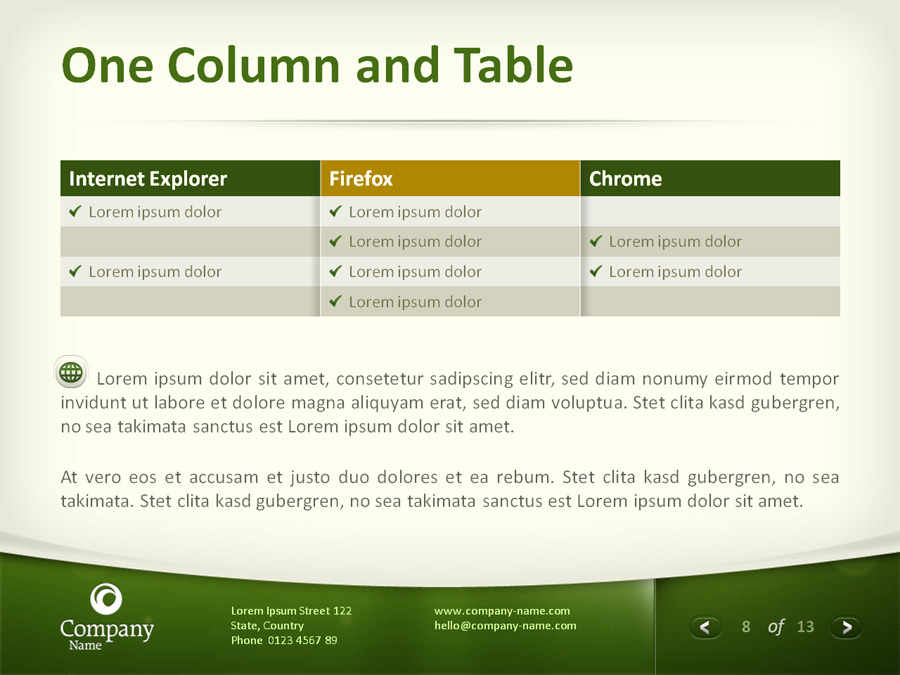This screenshot has height=675, width=900.
Task: Click the swirl logo above Company Name
Action: pyautogui.click(x=106, y=599)
